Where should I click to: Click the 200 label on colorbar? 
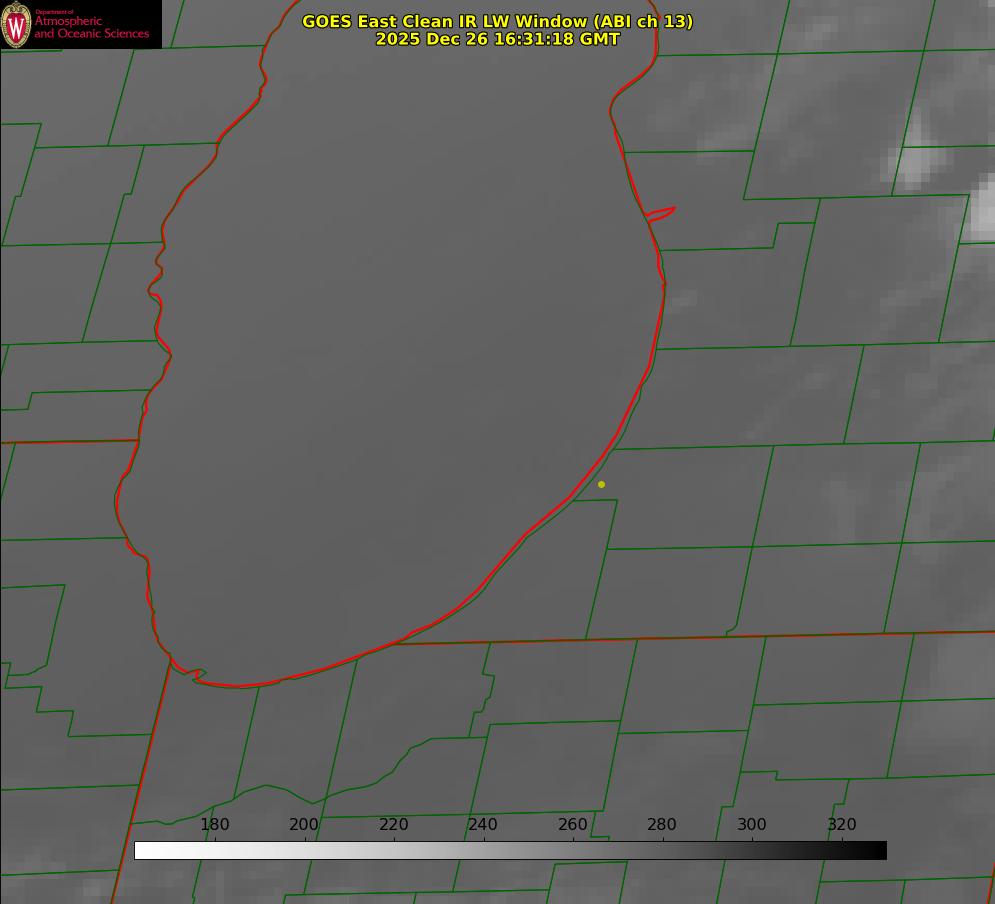(x=304, y=825)
